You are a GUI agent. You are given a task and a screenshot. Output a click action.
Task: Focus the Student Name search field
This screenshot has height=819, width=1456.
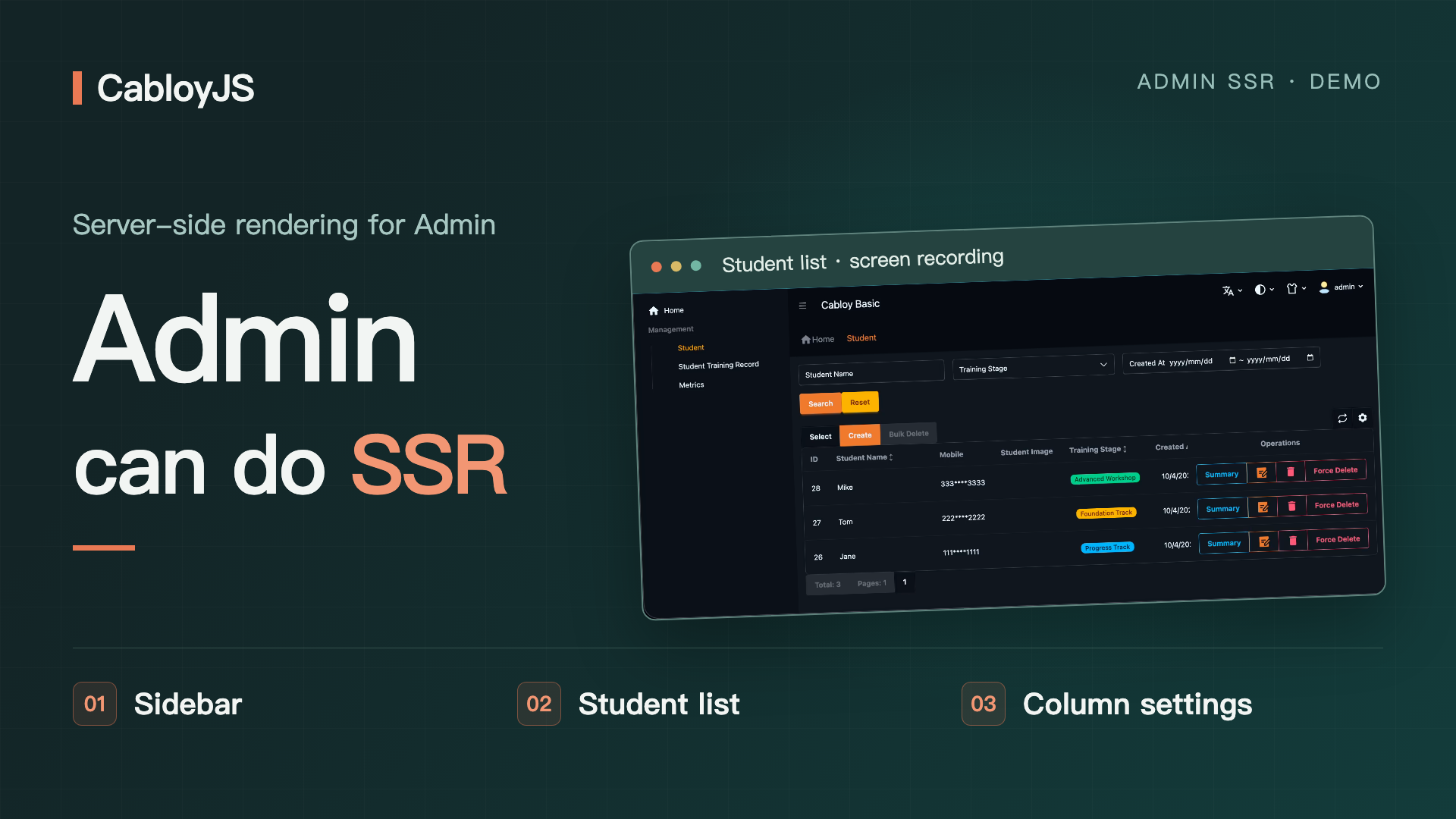point(871,372)
